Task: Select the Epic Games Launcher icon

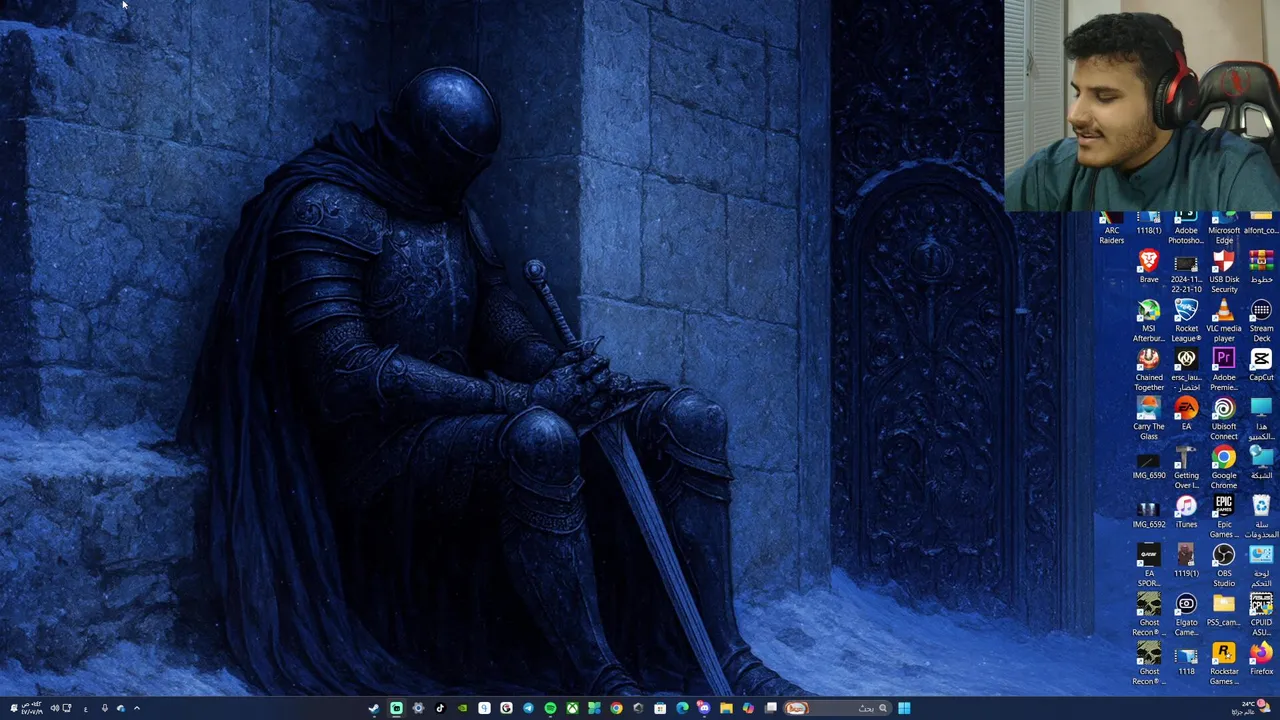Action: 1224,517
